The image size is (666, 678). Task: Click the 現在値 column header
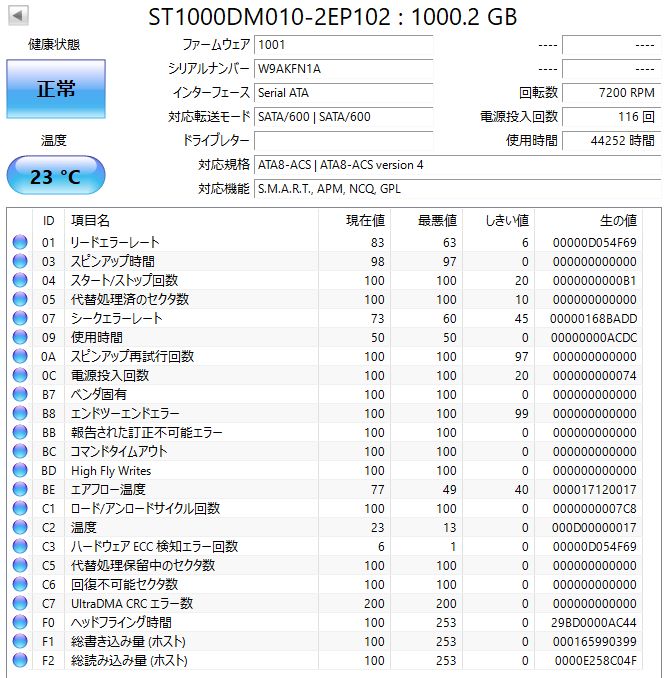tap(365, 220)
